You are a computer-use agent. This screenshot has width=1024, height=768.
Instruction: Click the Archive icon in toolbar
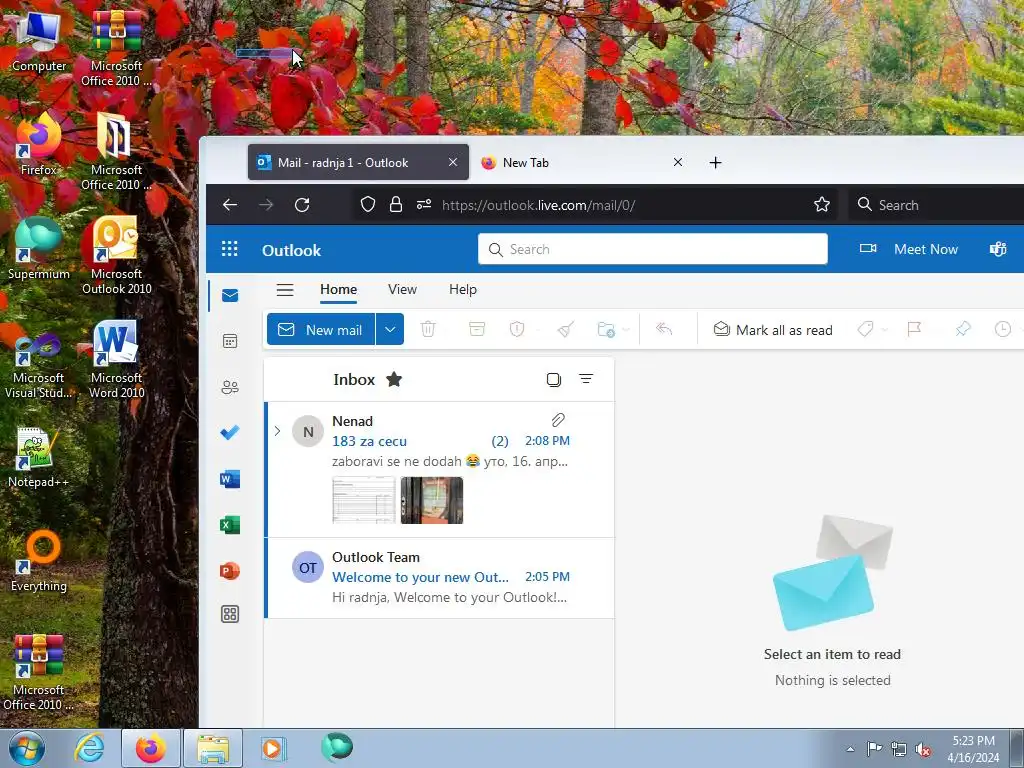(x=477, y=329)
